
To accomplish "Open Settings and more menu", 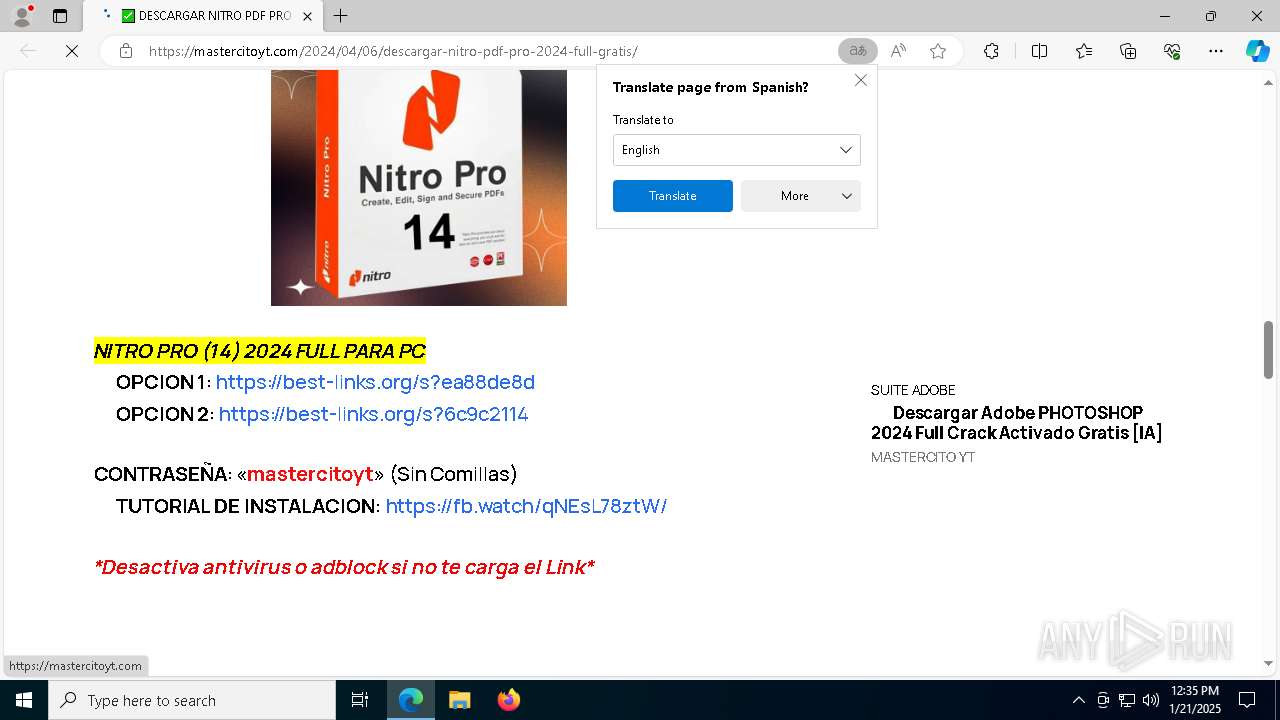I will 1216,51.
